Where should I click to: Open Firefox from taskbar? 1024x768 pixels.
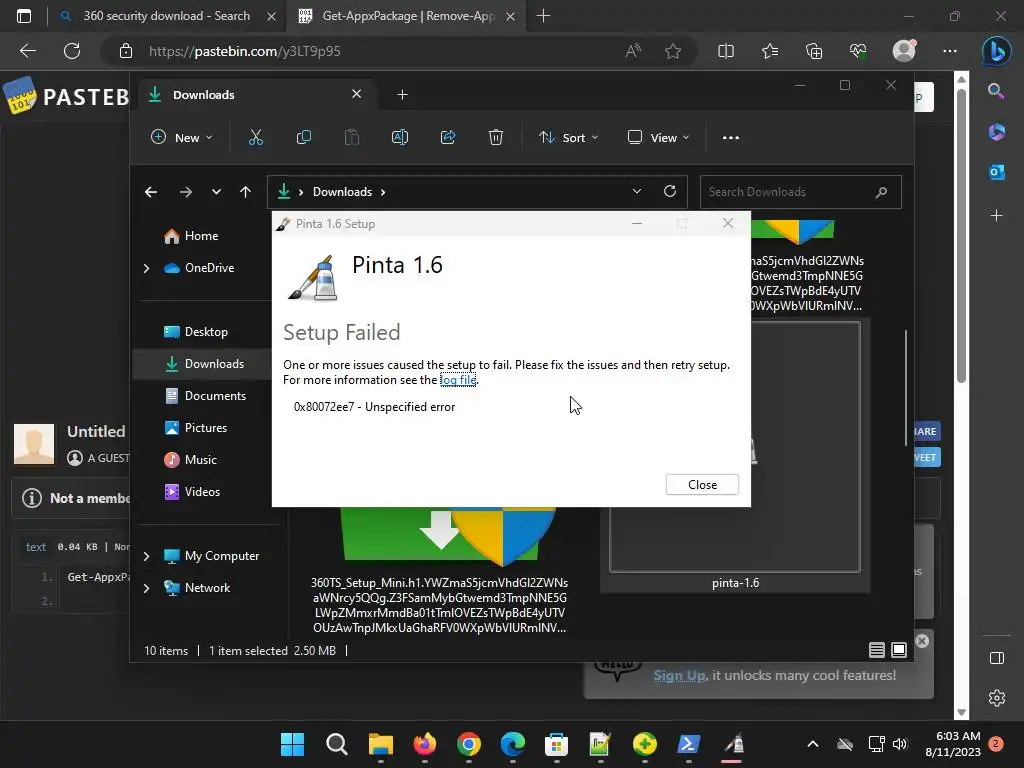tap(424, 744)
